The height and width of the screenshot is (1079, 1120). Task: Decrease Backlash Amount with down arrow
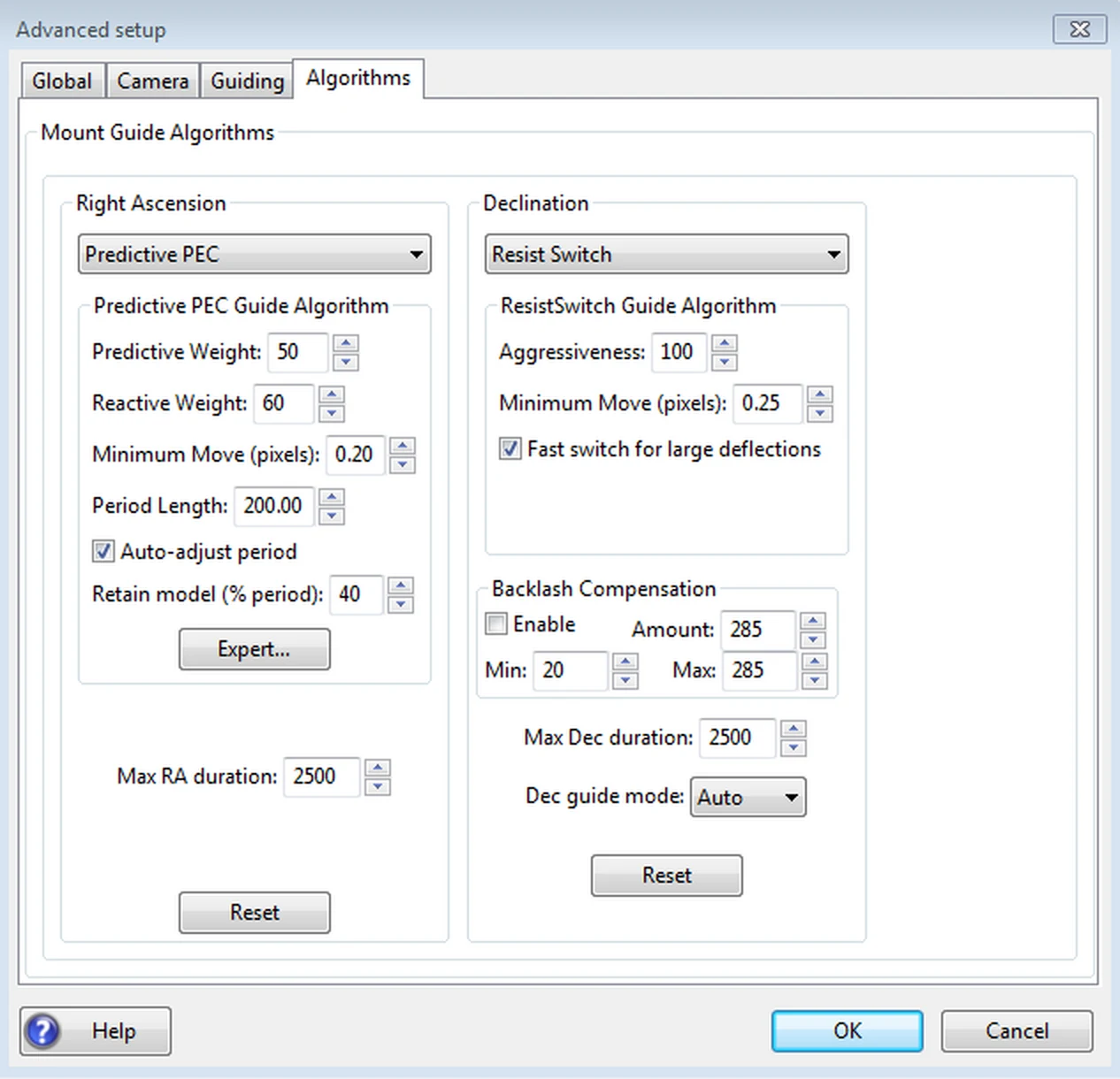tap(813, 639)
